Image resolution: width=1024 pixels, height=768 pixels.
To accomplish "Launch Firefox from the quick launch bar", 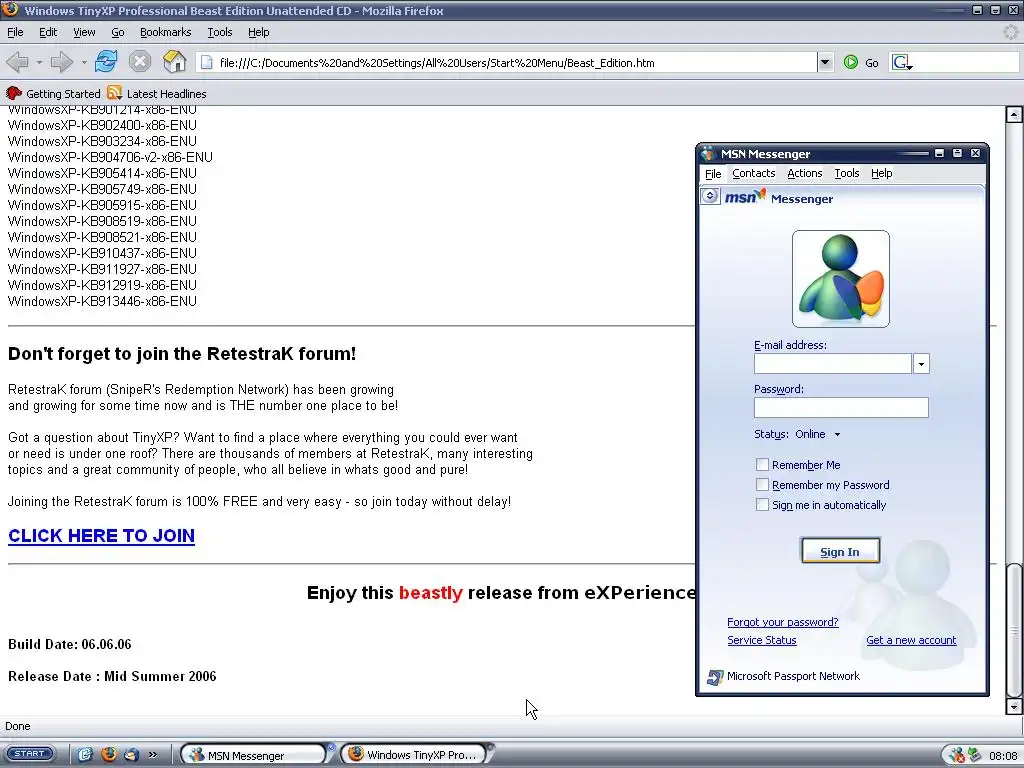I will click(108, 755).
